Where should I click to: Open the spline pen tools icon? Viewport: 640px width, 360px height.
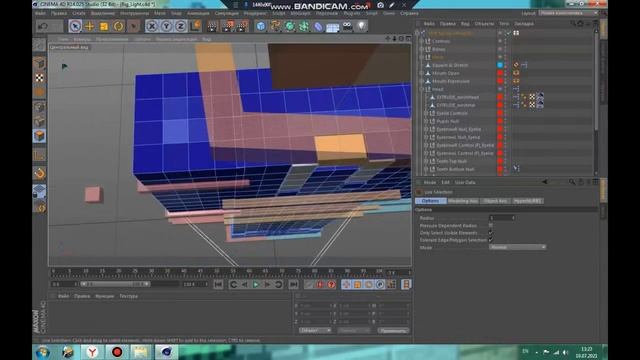pos(276,27)
